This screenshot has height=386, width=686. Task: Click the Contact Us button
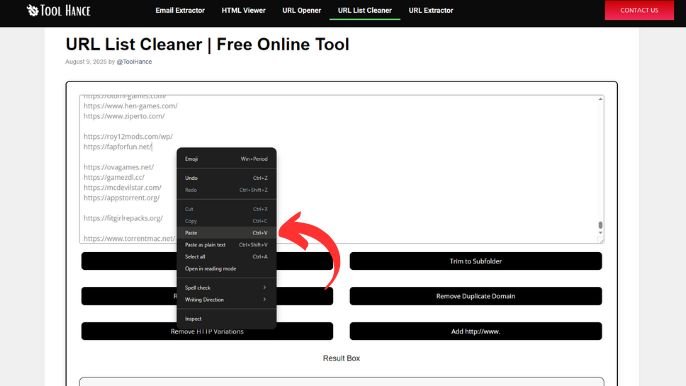(x=639, y=10)
